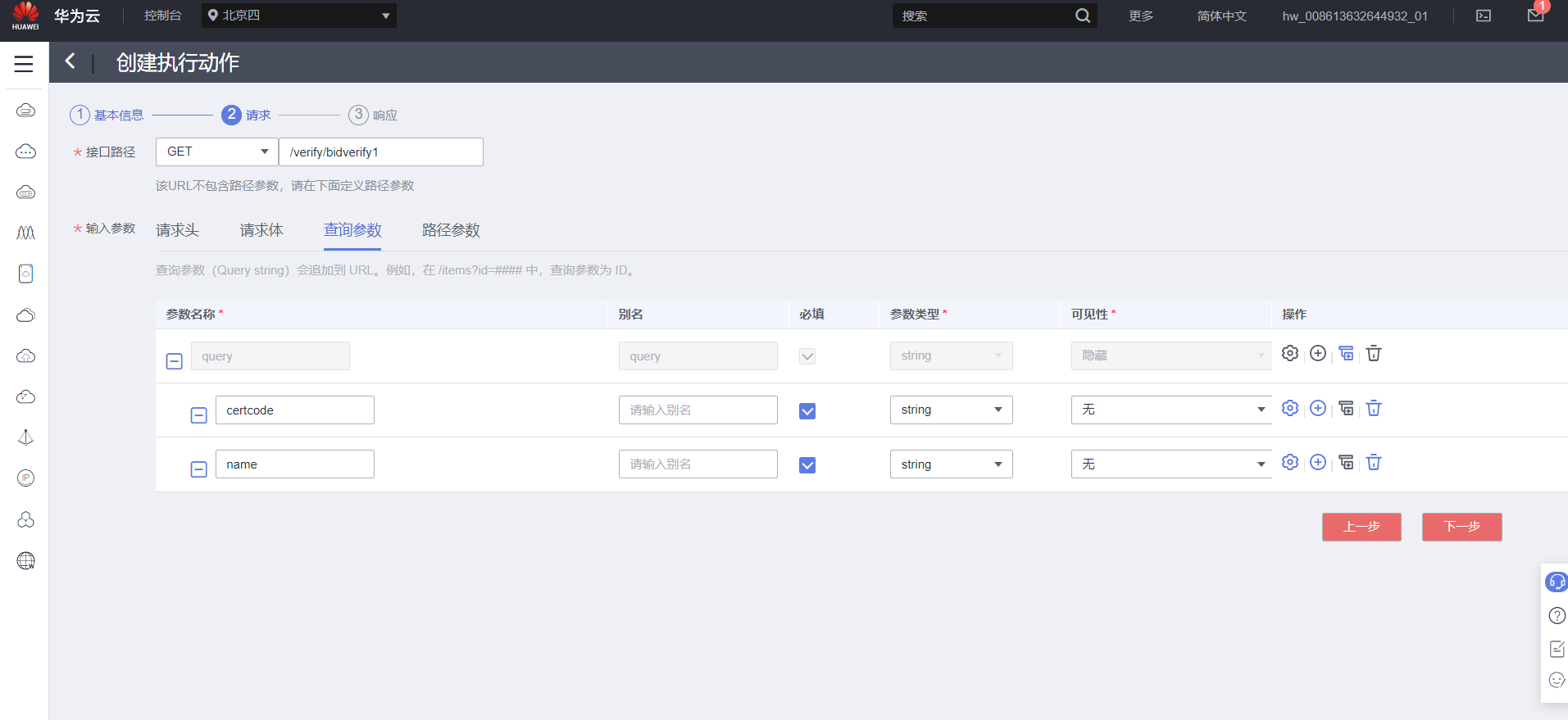Open the query row string type dropdown
The height and width of the screenshot is (720, 1568).
pos(952,355)
